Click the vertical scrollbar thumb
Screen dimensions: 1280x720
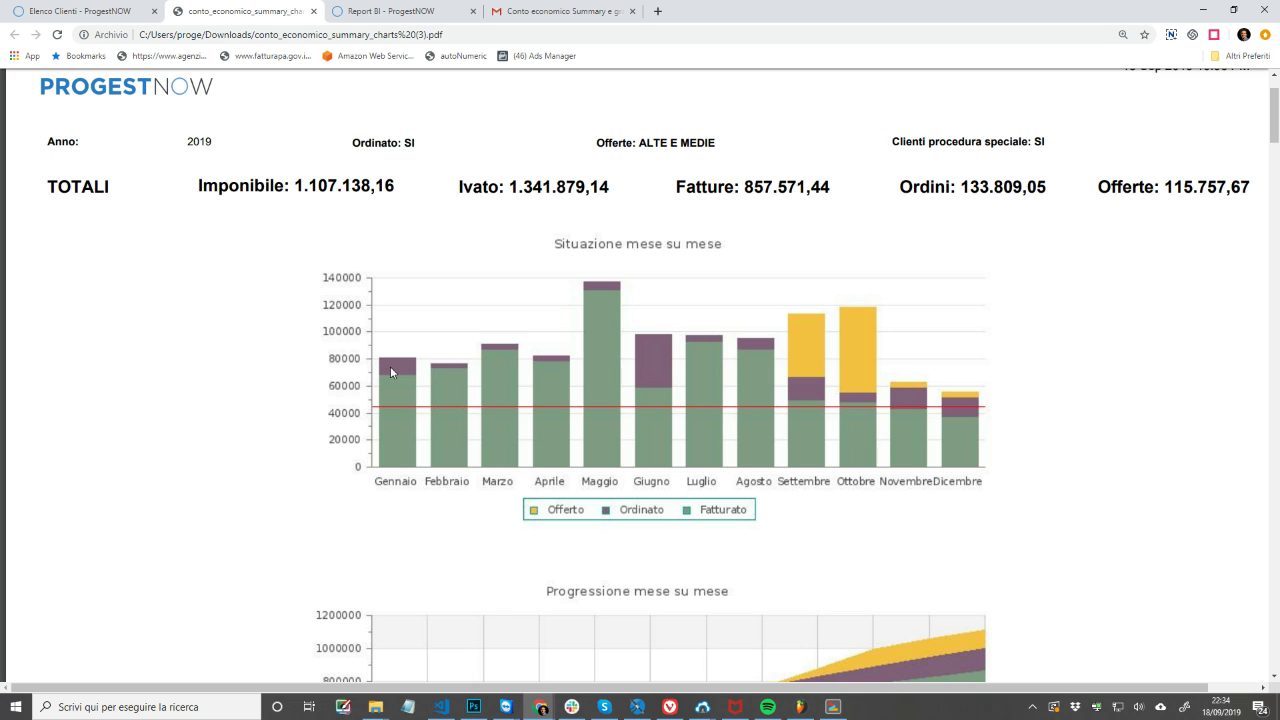(x=1274, y=115)
